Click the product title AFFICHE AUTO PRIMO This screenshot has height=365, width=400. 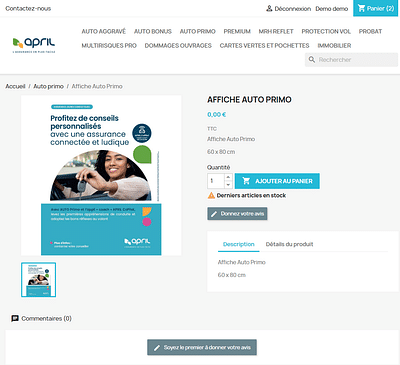[249, 100]
